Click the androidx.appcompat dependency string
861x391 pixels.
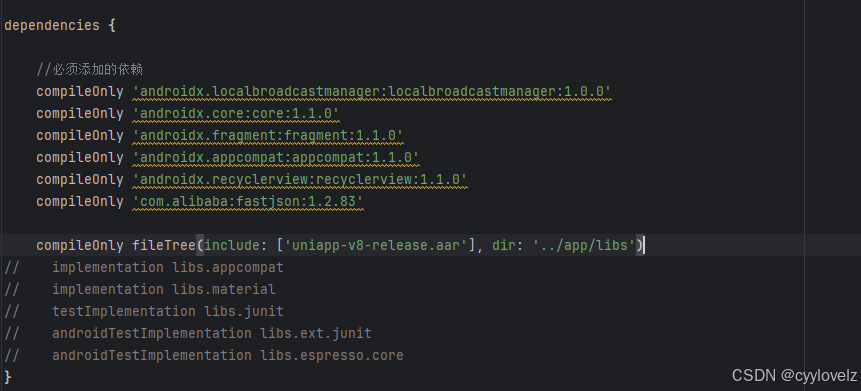tap(276, 158)
